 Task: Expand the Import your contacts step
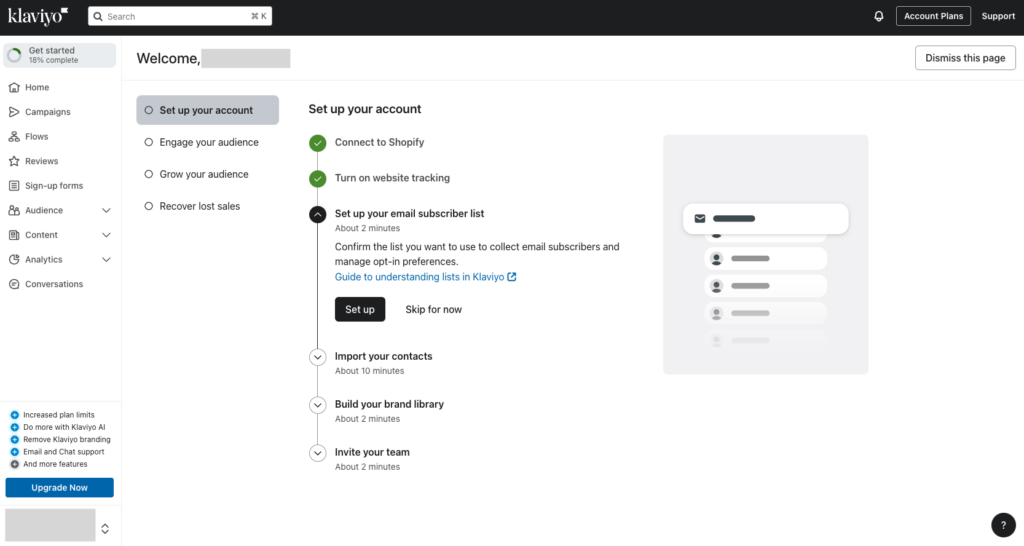[x=317, y=357]
